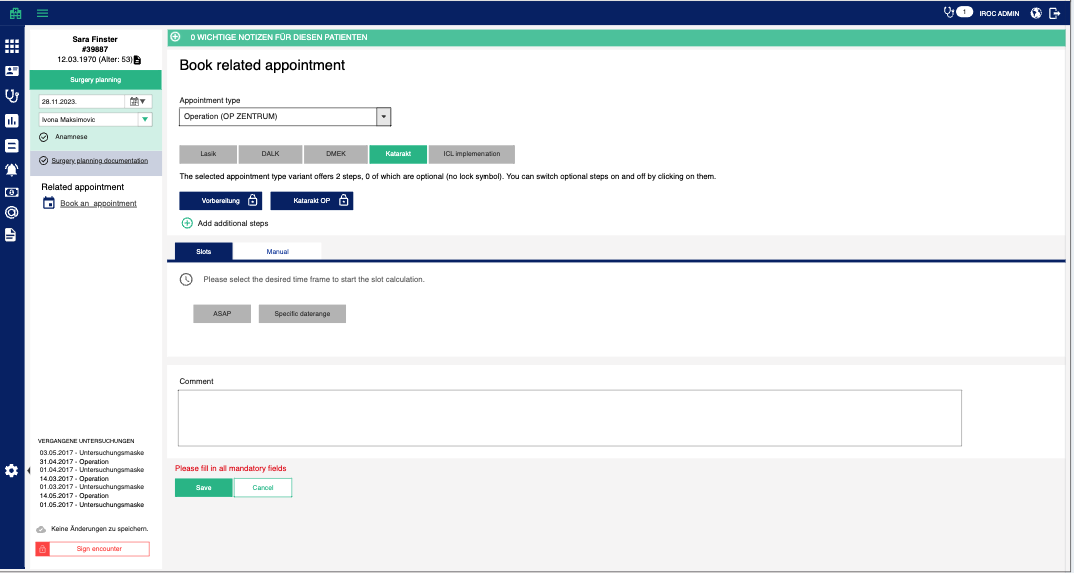The height and width of the screenshot is (573, 1074).
Task: Click the notification bell icon in sidebar
Action: pos(12,170)
